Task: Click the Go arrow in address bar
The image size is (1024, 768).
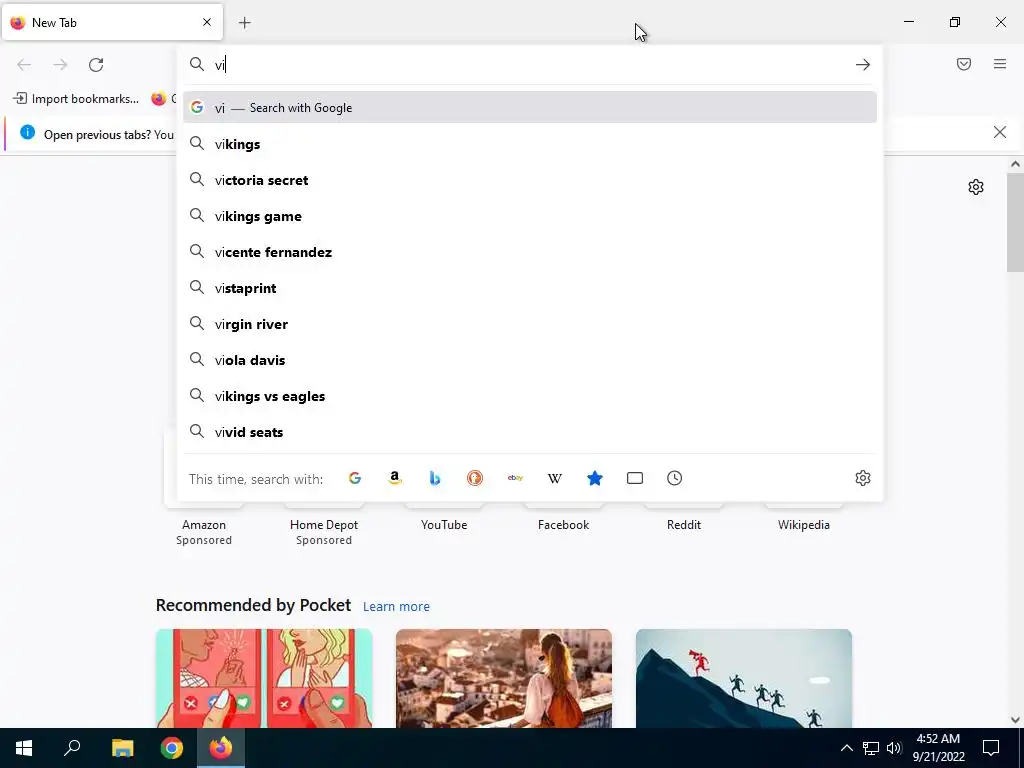Action: [x=863, y=65]
